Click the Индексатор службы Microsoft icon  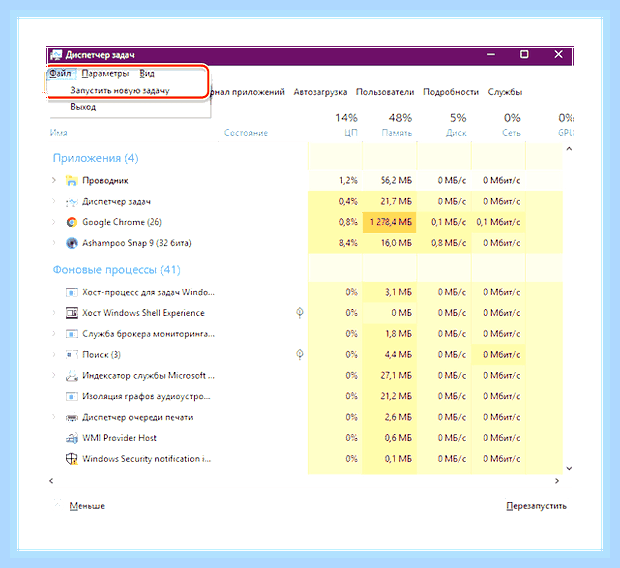[72, 375]
